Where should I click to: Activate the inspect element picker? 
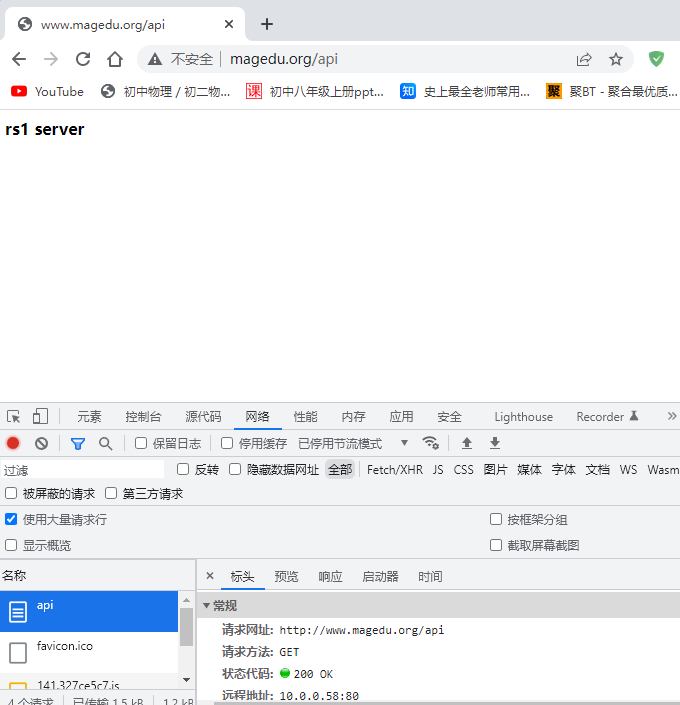click(x=13, y=416)
